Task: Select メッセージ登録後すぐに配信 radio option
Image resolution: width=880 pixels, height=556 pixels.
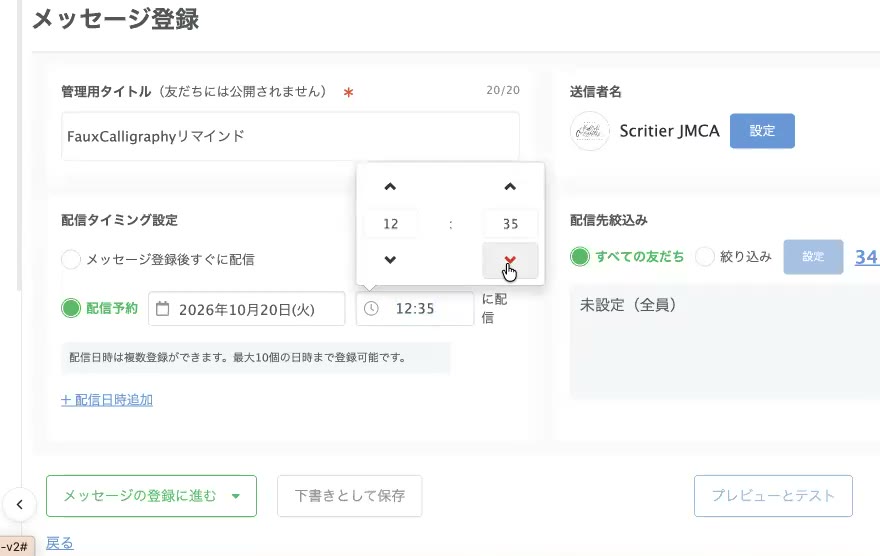Action: click(71, 259)
